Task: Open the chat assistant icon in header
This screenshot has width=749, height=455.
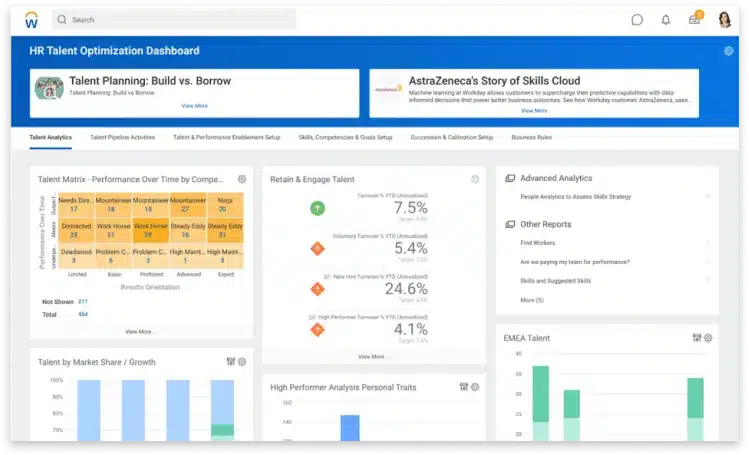Action: click(x=637, y=20)
